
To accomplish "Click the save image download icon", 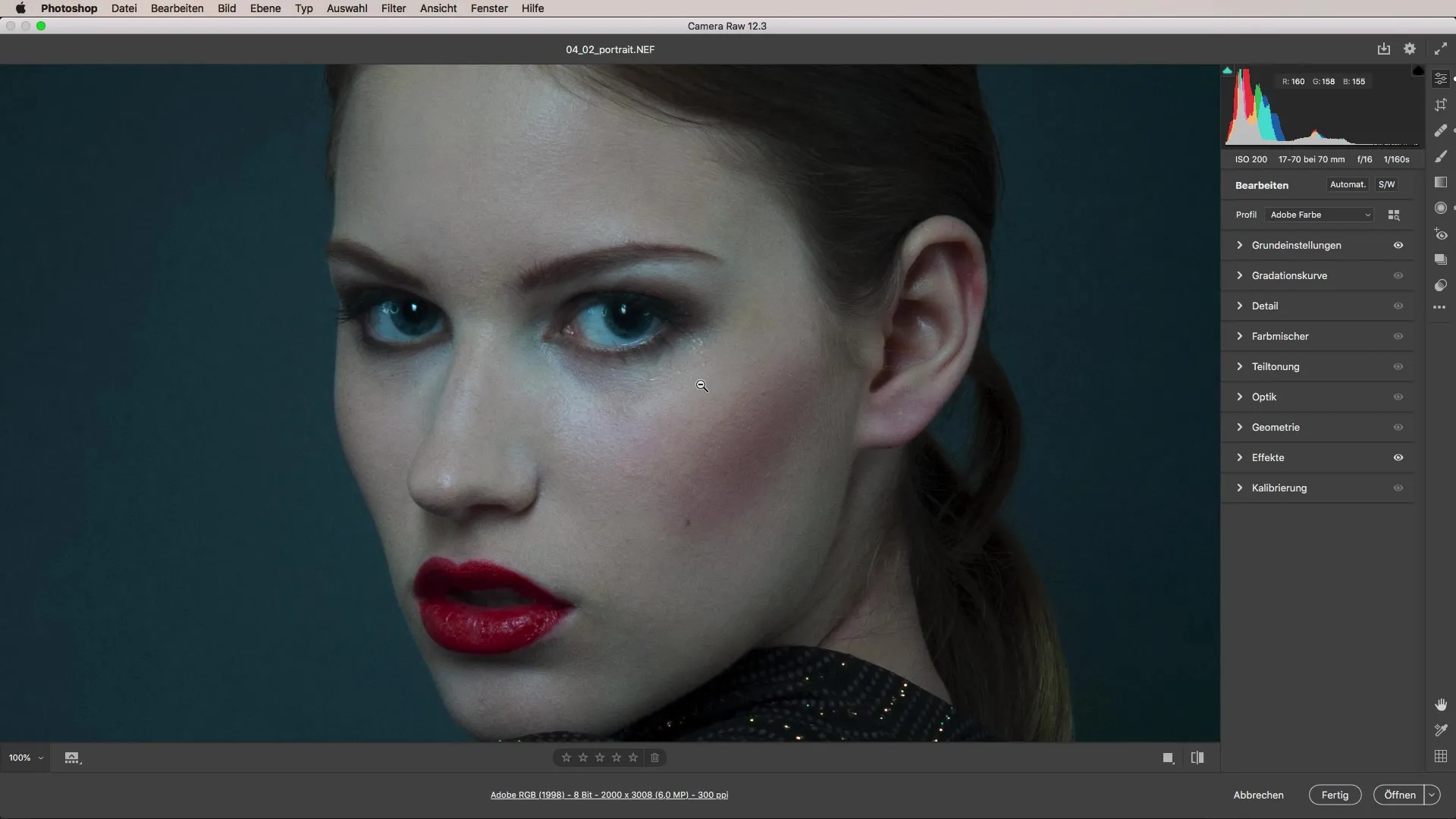I will click(1384, 49).
